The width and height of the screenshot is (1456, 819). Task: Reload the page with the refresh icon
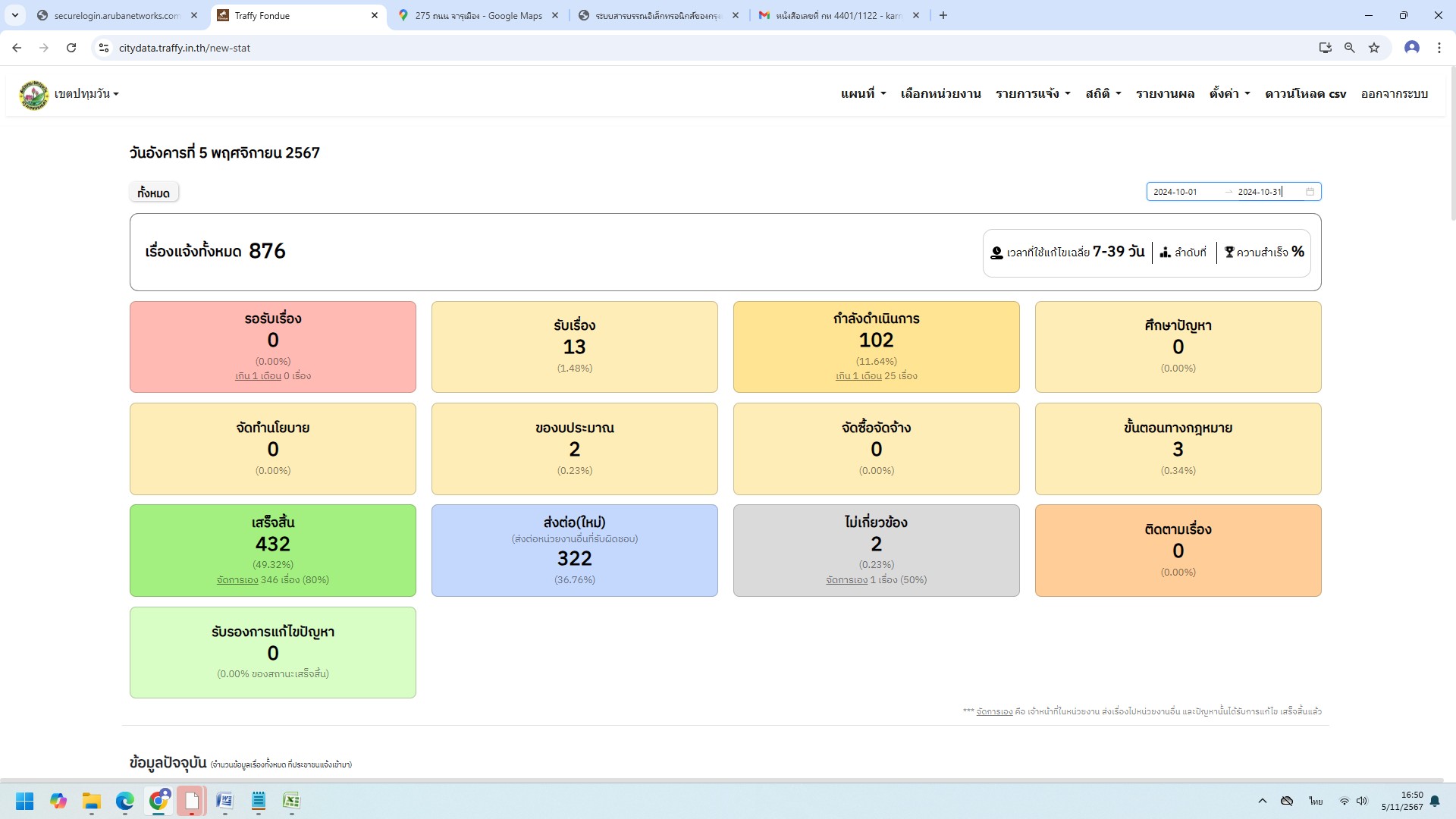[71, 48]
